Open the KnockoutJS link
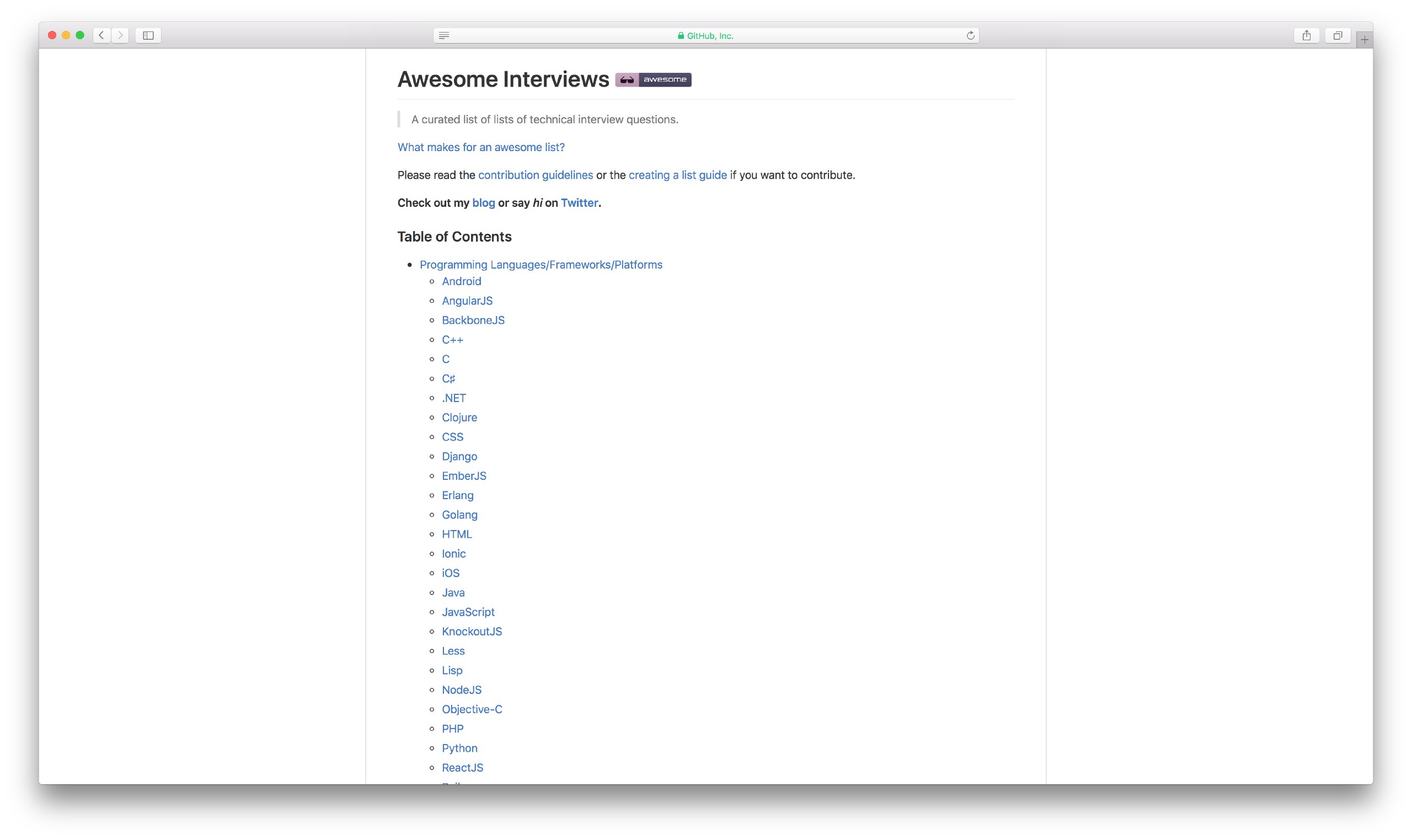Screen dimensions: 1412x840 coord(472,631)
